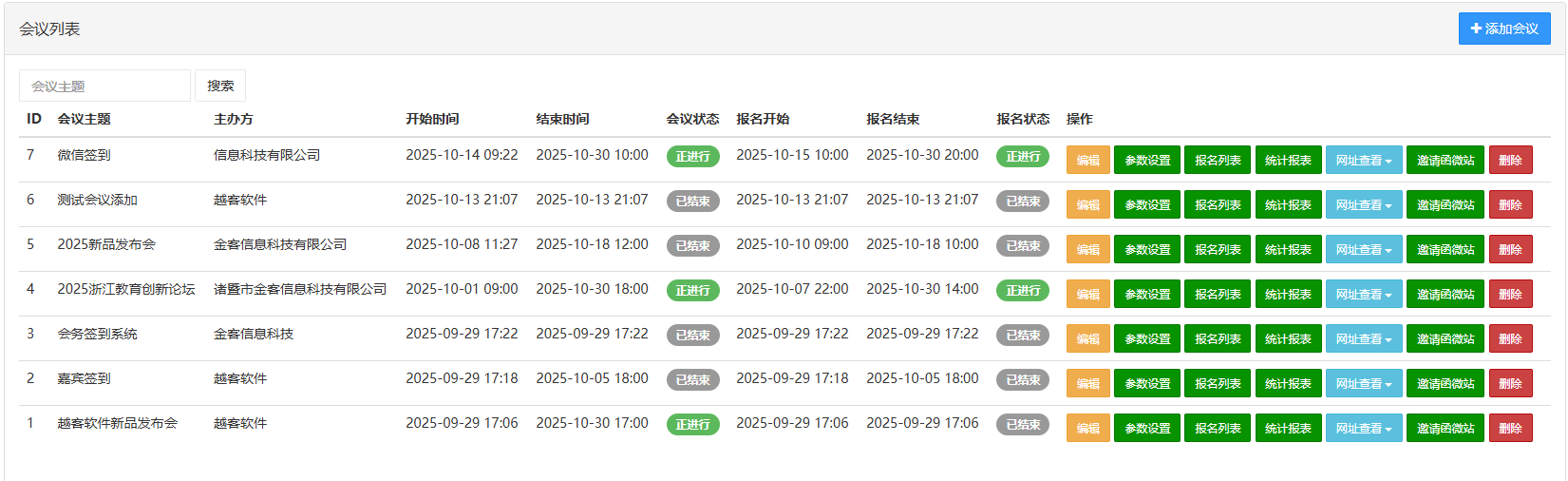Focus the 会议主题 search field
The height and width of the screenshot is (481, 1568).
(104, 86)
